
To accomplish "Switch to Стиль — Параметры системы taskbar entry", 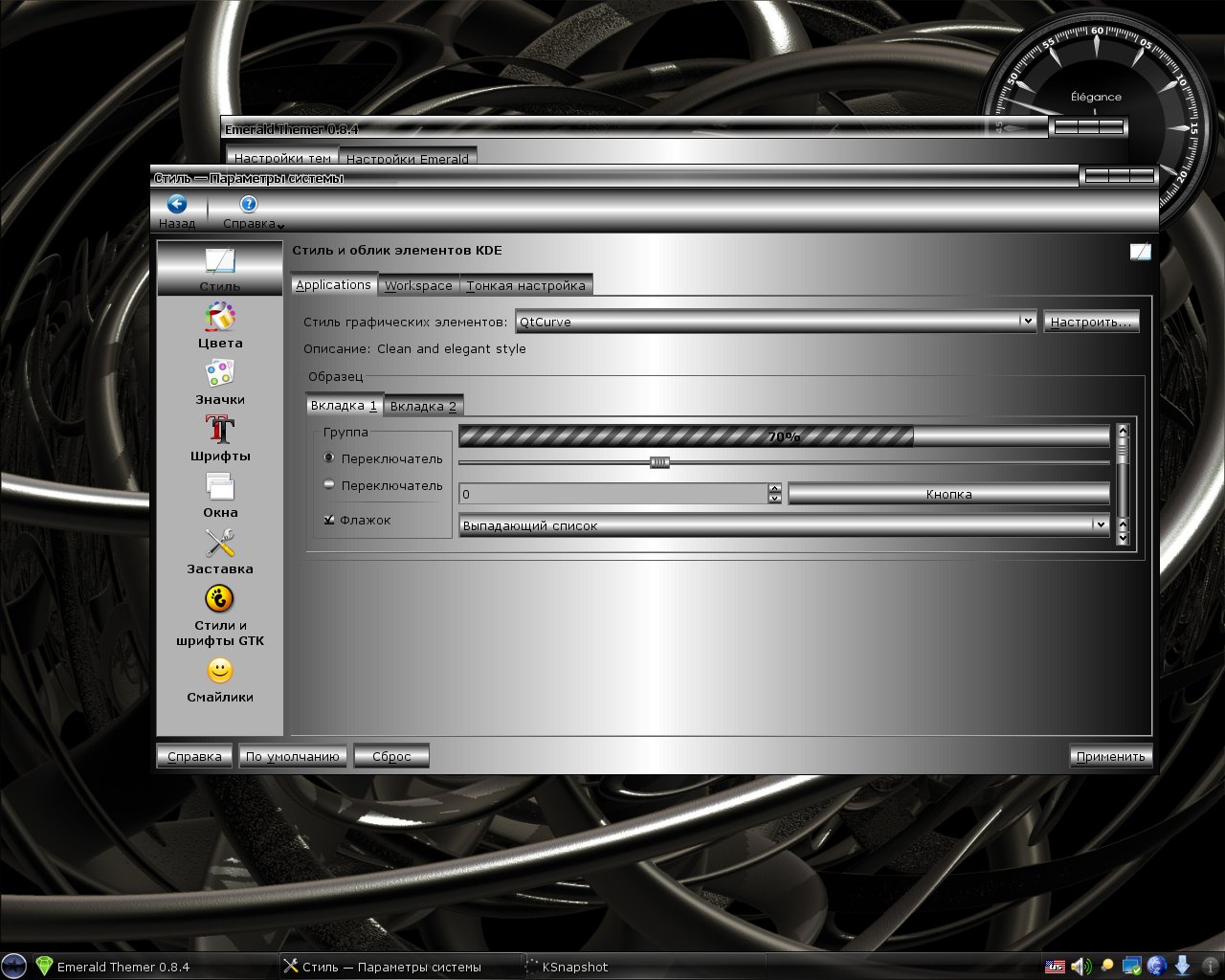I will coord(401,967).
